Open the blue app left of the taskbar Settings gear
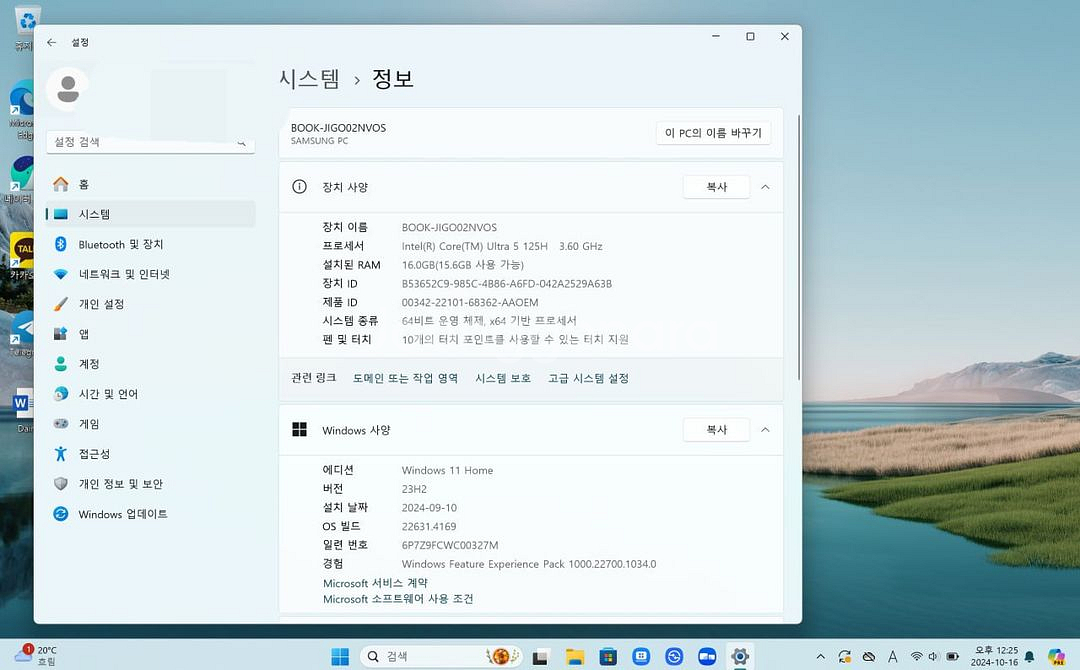The image size is (1080, 670). click(x=707, y=657)
